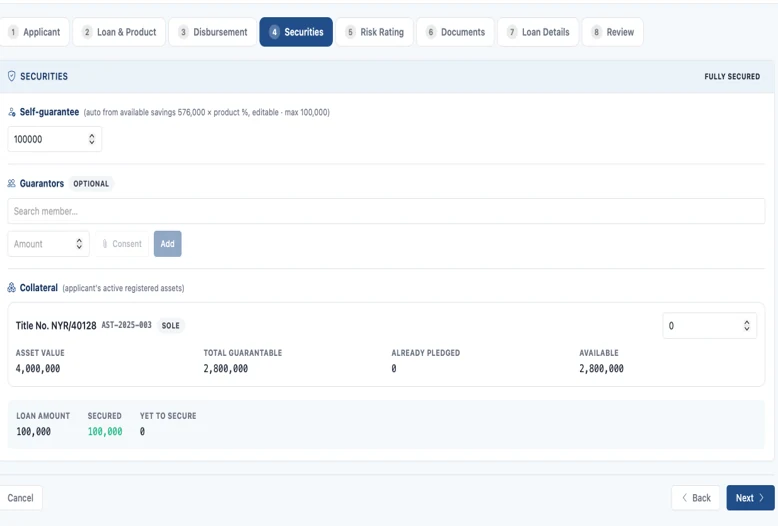This screenshot has height=526, width=778.
Task: Select the Securities step tab
Action: (x=296, y=32)
